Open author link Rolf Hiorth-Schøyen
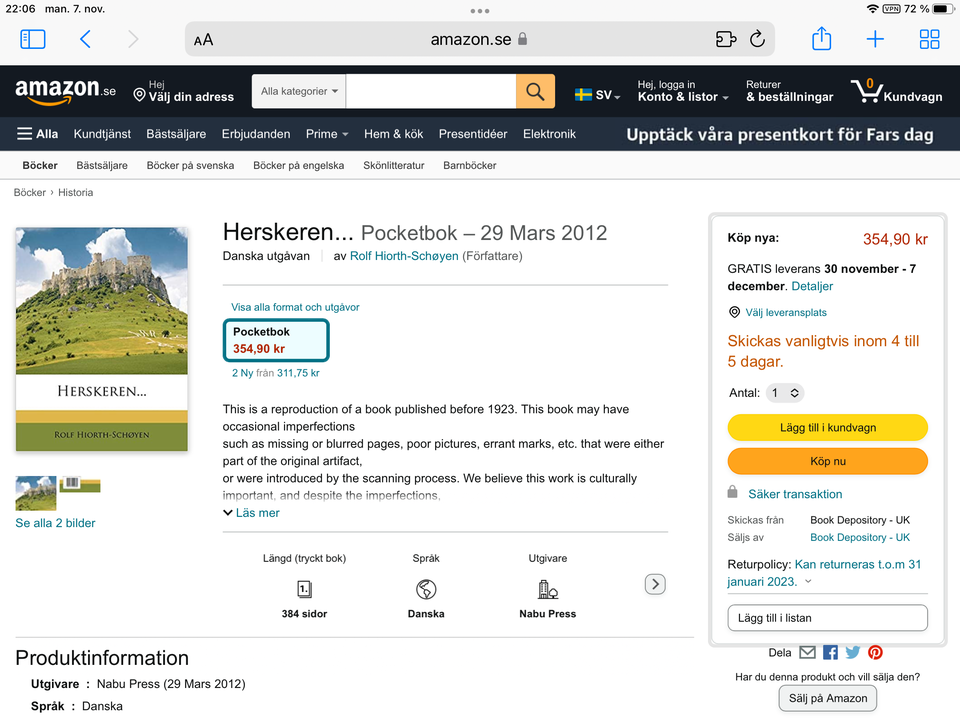The height and width of the screenshot is (720, 960). [x=404, y=256]
